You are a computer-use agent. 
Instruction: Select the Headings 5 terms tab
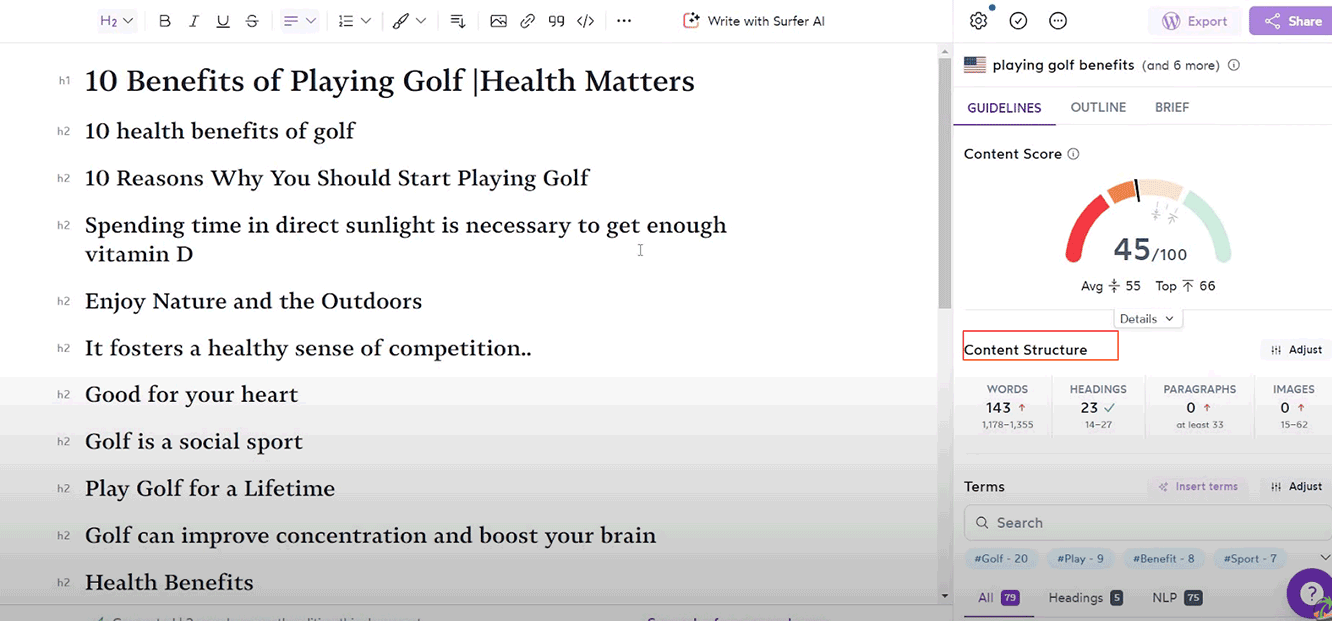tap(1085, 598)
